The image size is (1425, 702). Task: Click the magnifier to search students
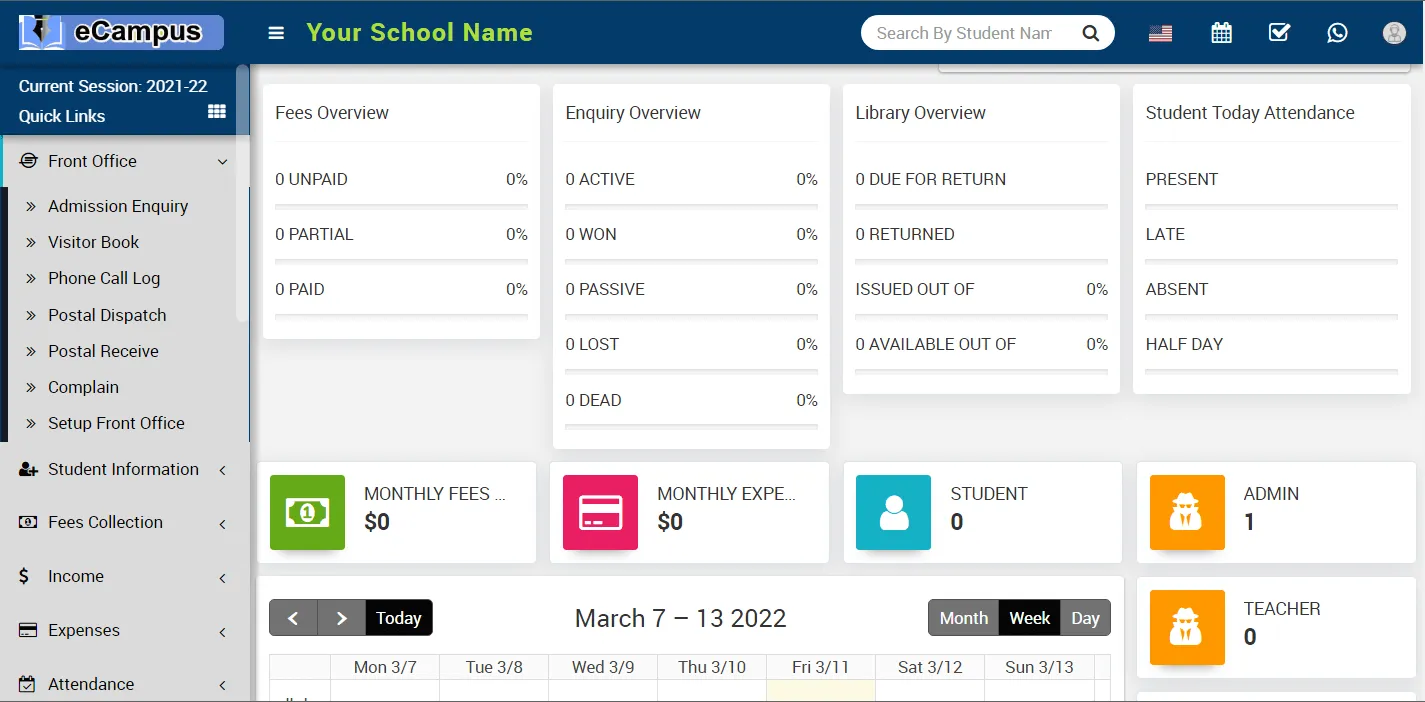[1090, 32]
